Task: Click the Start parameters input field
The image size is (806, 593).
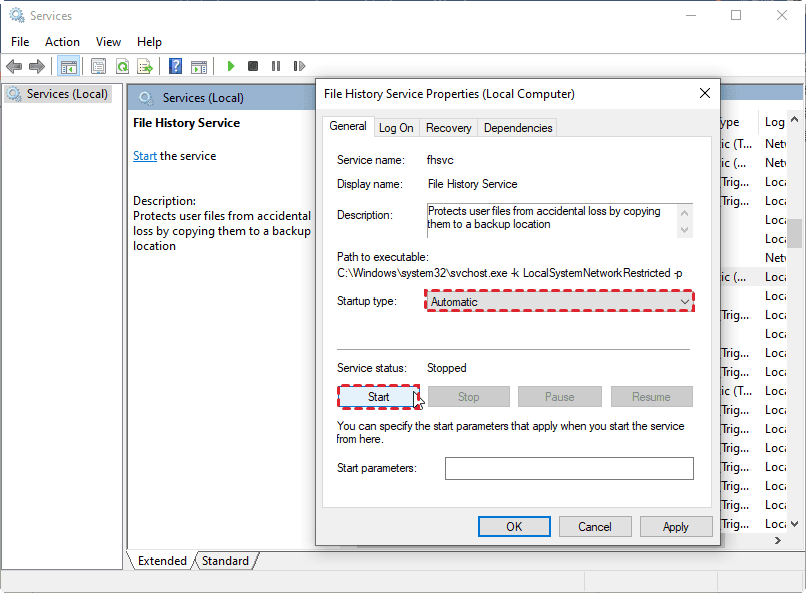Action: point(569,468)
